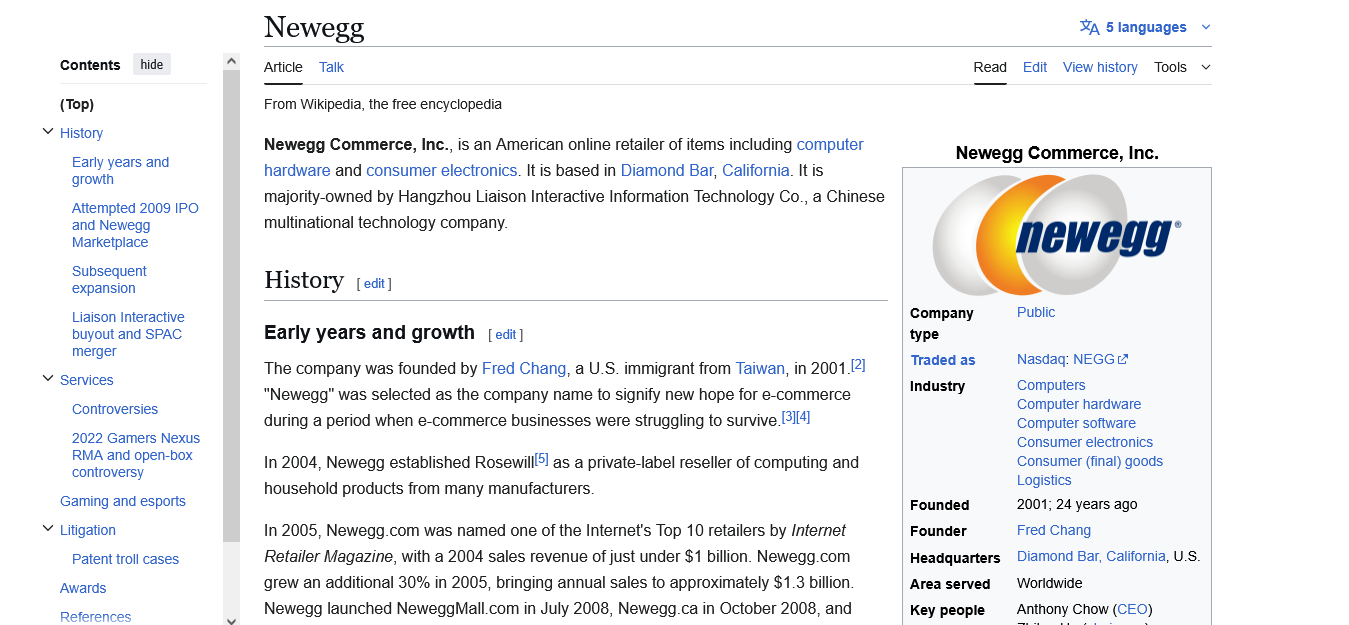Viewport: 1349px width, 625px height.
Task: Click the Newegg logo image
Action: click(1056, 236)
